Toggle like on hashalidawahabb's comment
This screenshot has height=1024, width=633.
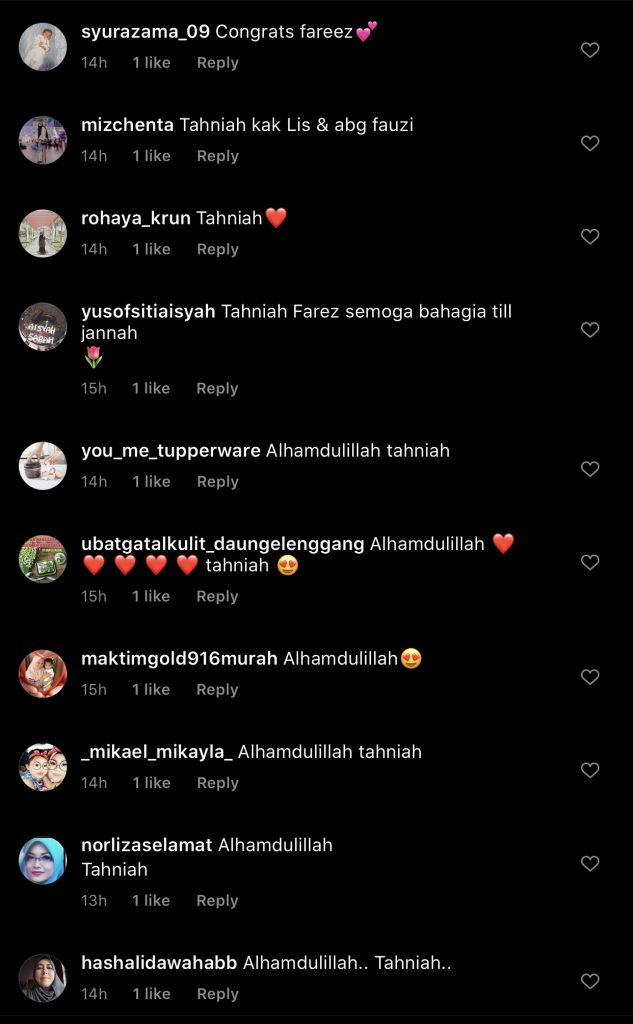(x=590, y=982)
